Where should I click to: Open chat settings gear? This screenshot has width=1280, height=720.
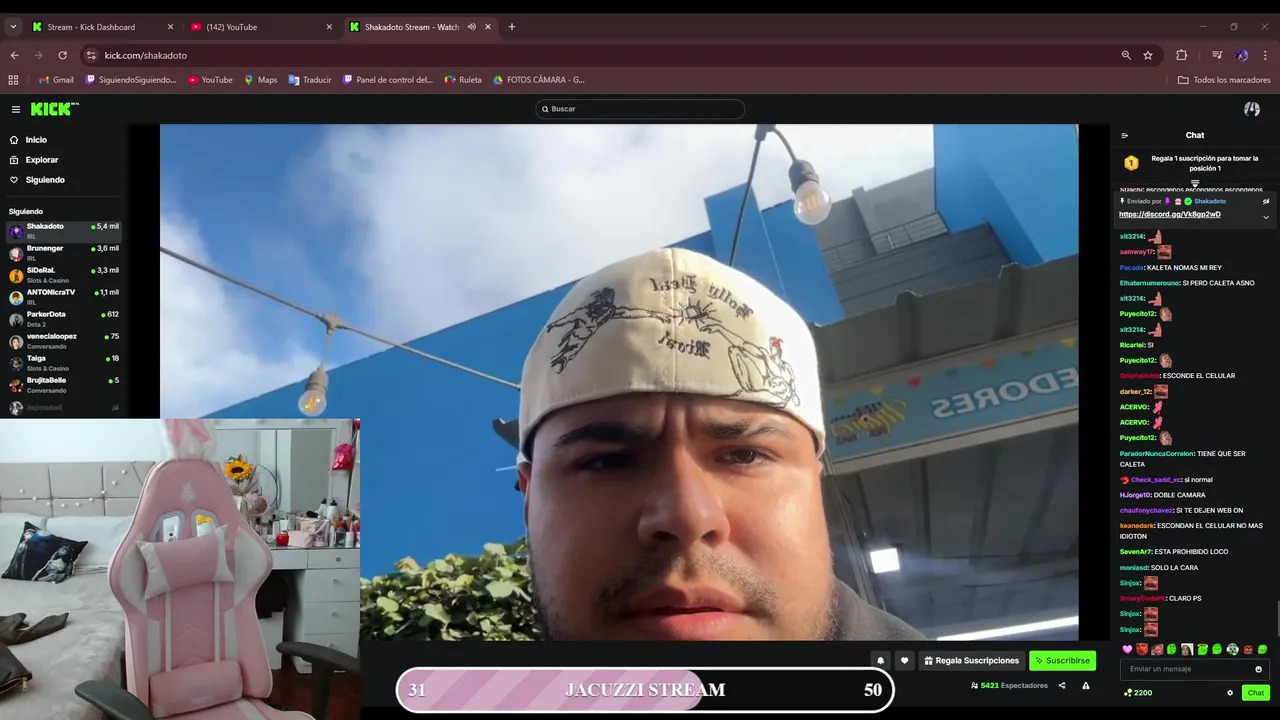[1230, 693]
